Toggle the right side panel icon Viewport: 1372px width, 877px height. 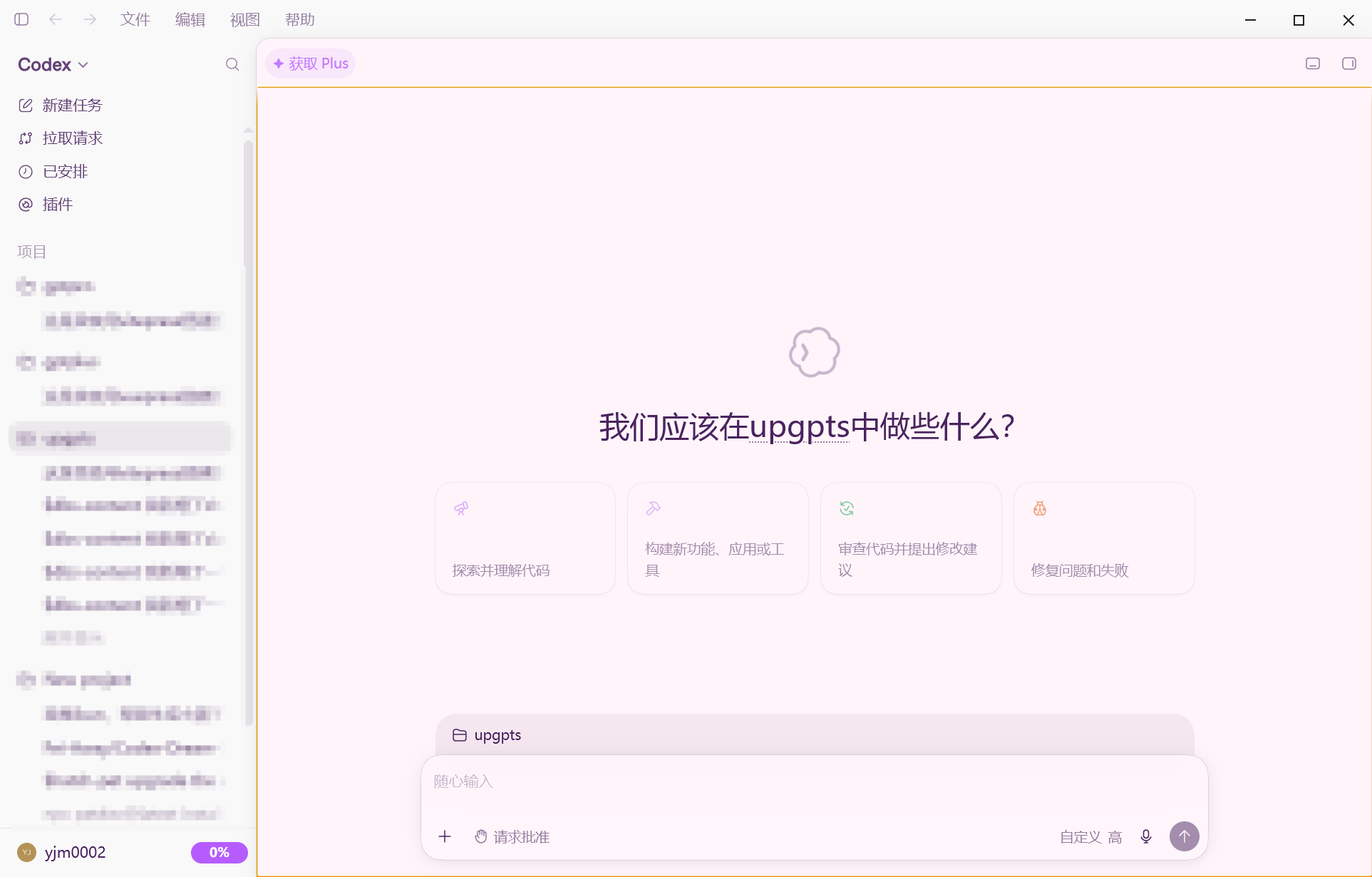pyautogui.click(x=1349, y=63)
